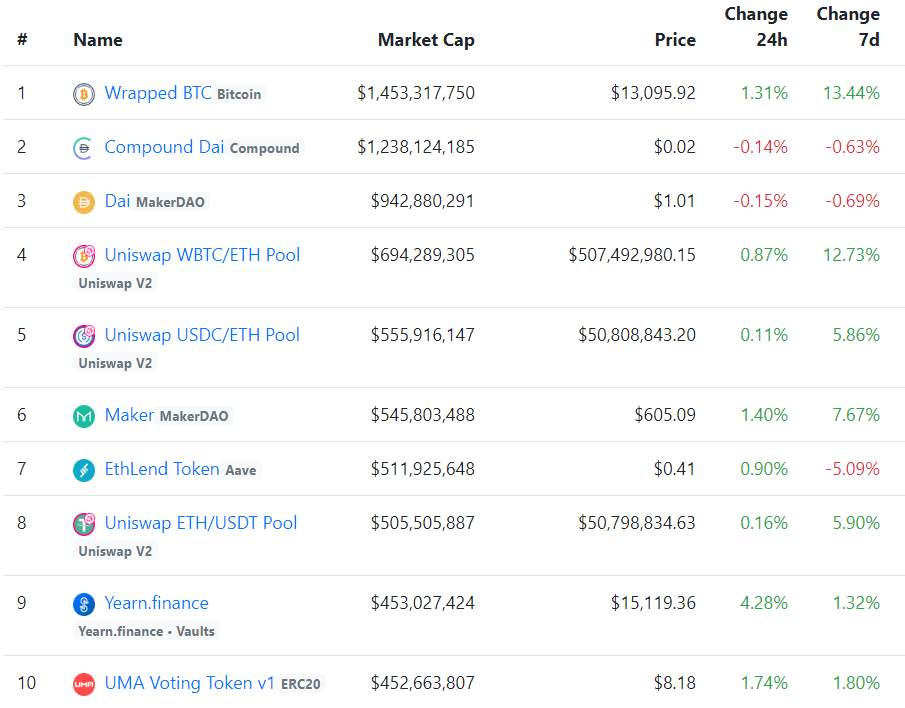Click the Uniswap ETH/USDT Pool icon

84,523
